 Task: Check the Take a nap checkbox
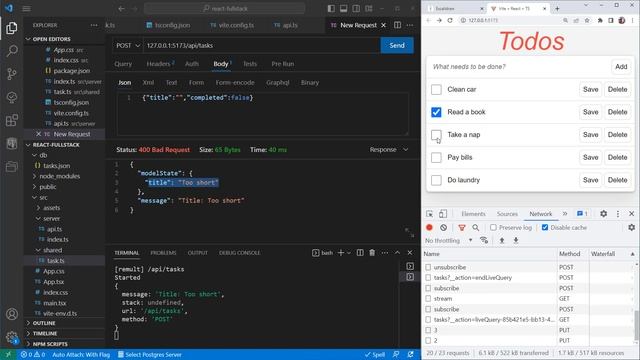tap(436, 135)
